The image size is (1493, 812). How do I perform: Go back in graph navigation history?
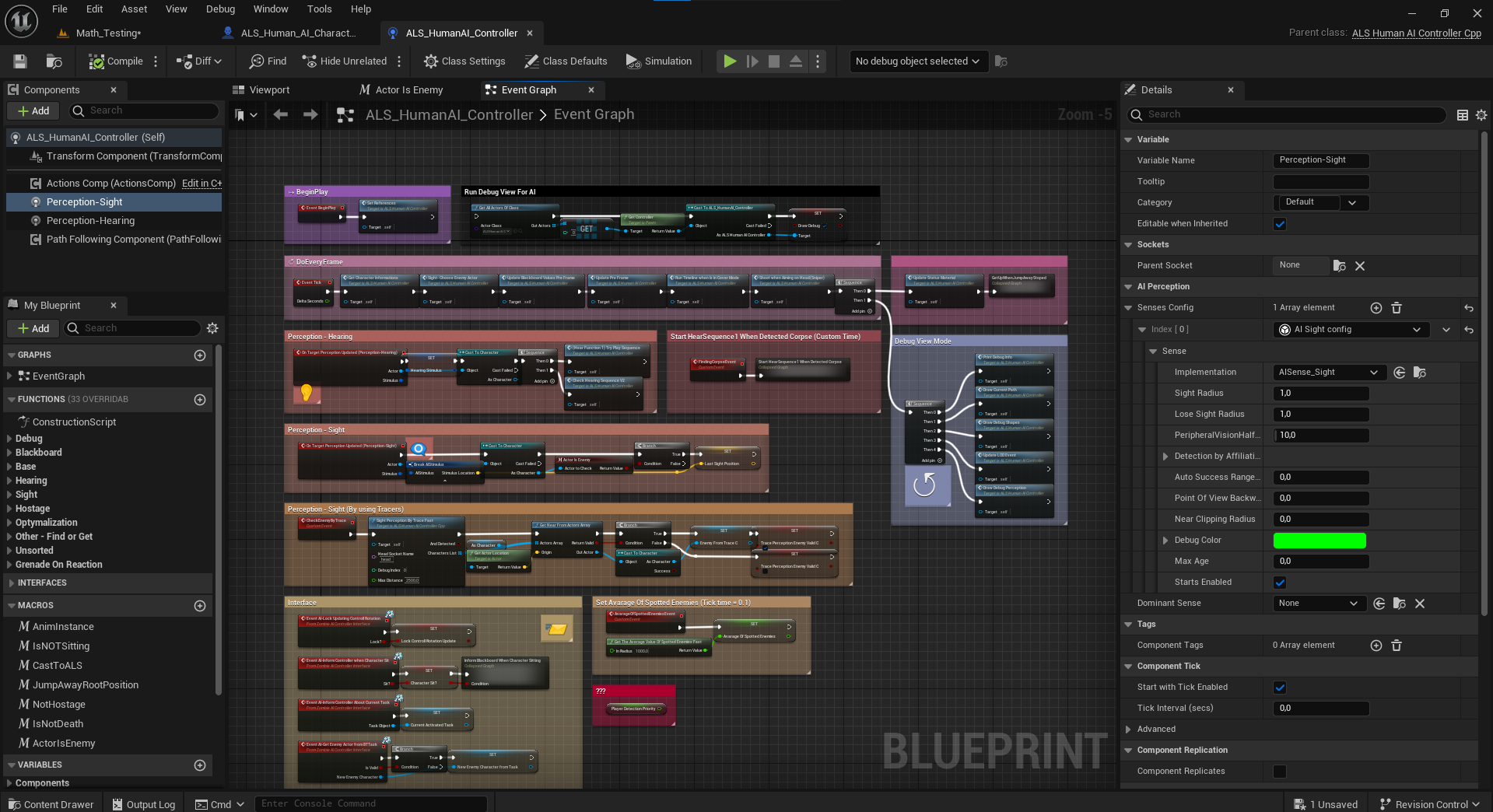[x=281, y=114]
